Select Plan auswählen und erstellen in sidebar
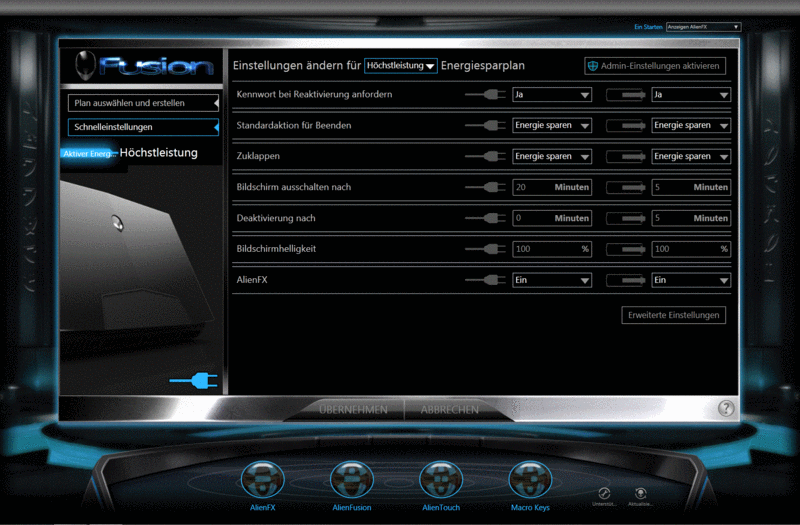 tap(143, 103)
